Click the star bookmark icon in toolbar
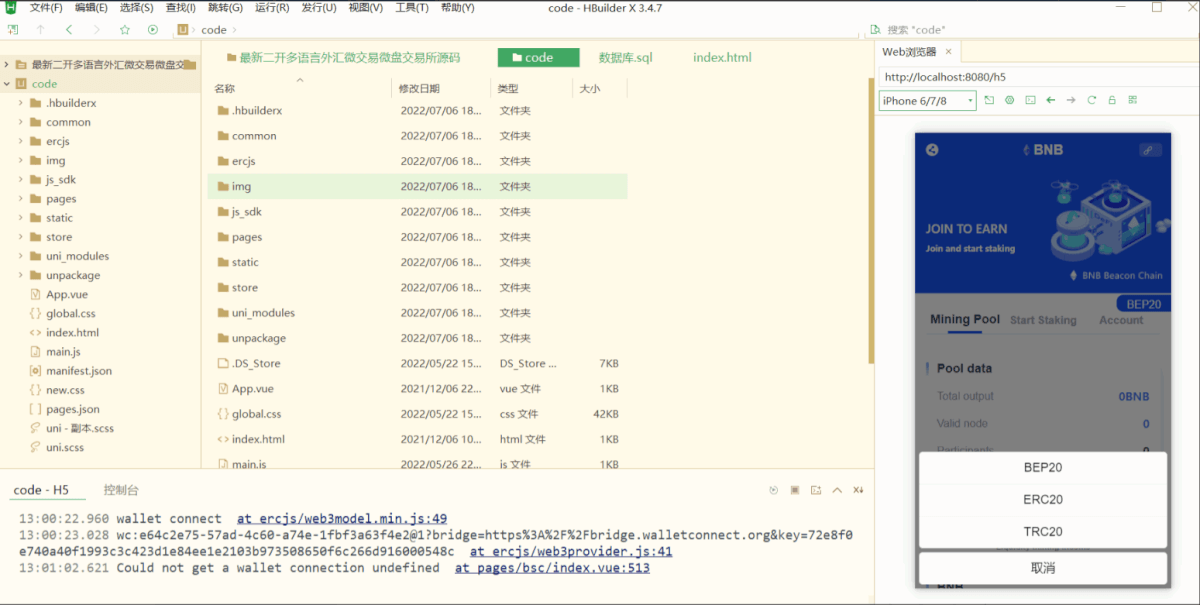Screen dimensions: 1200x605 (125, 30)
